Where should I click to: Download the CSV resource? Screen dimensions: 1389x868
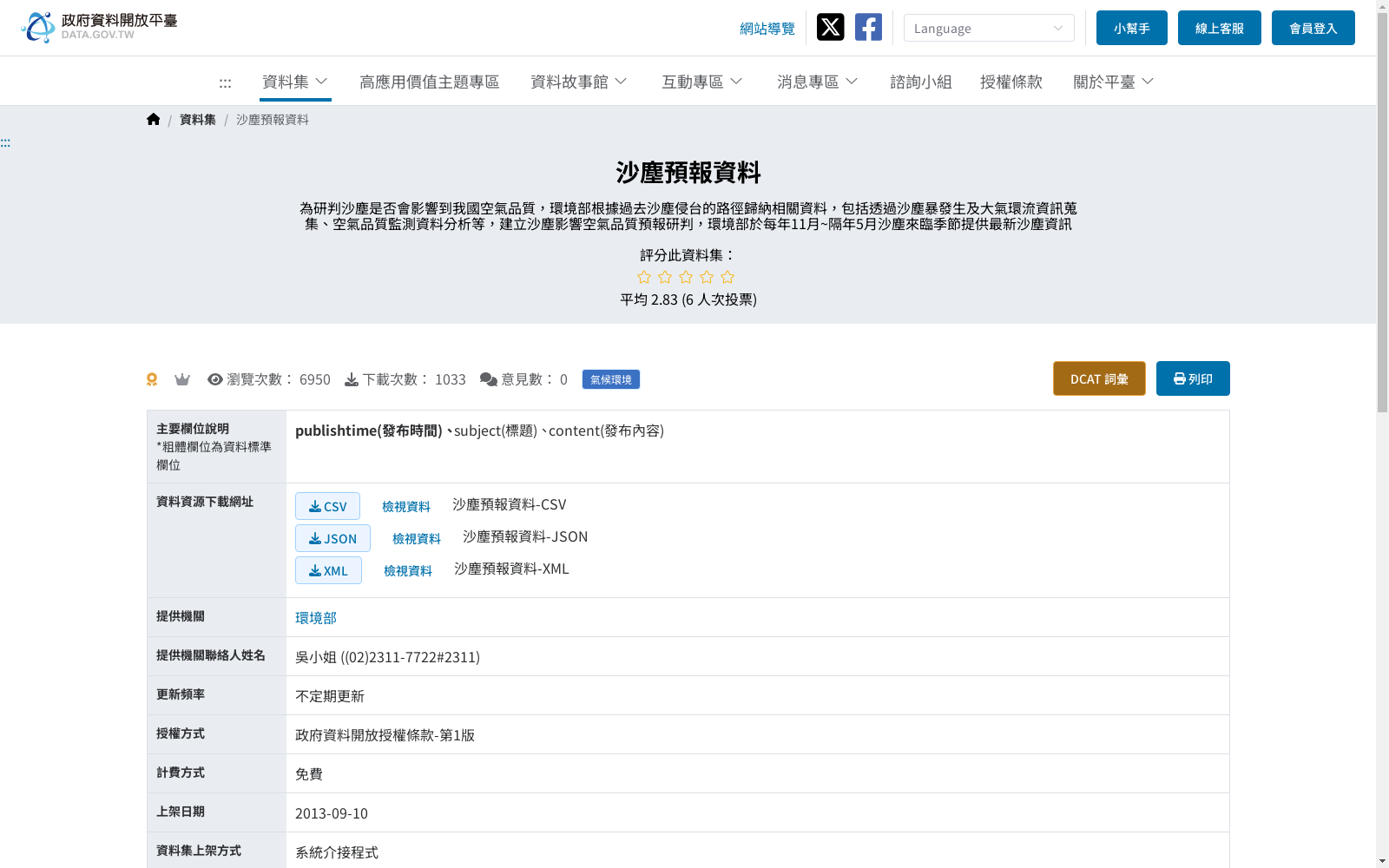[327, 506]
